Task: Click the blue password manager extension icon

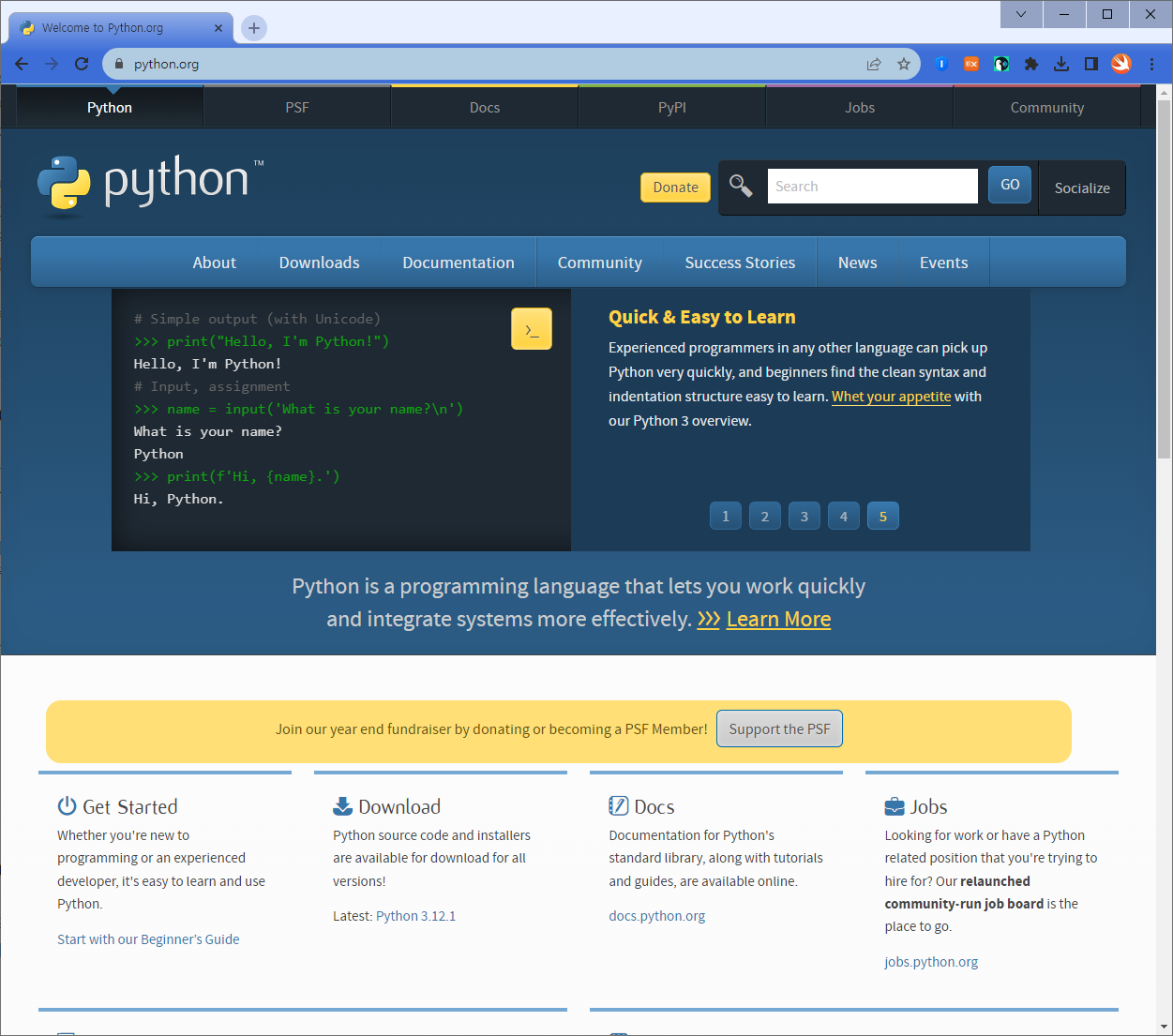Action: 941,64
